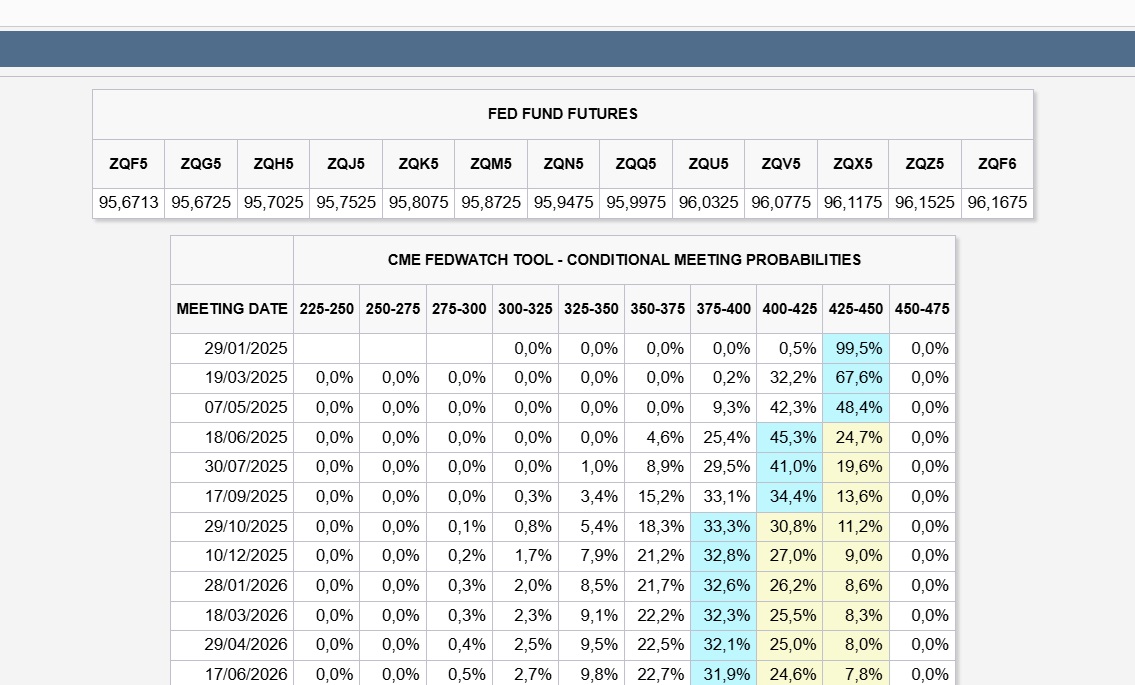Screen dimensions: 1135x685
Task: Select the 450-475 rate range header
Action: pos(922,309)
